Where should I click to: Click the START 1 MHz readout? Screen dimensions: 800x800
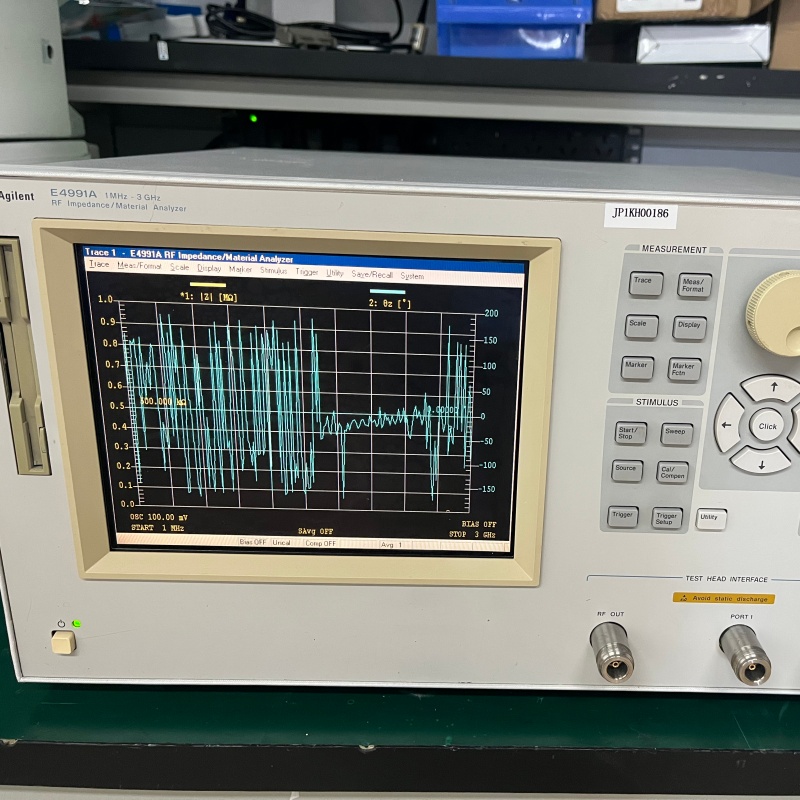click(x=157, y=528)
